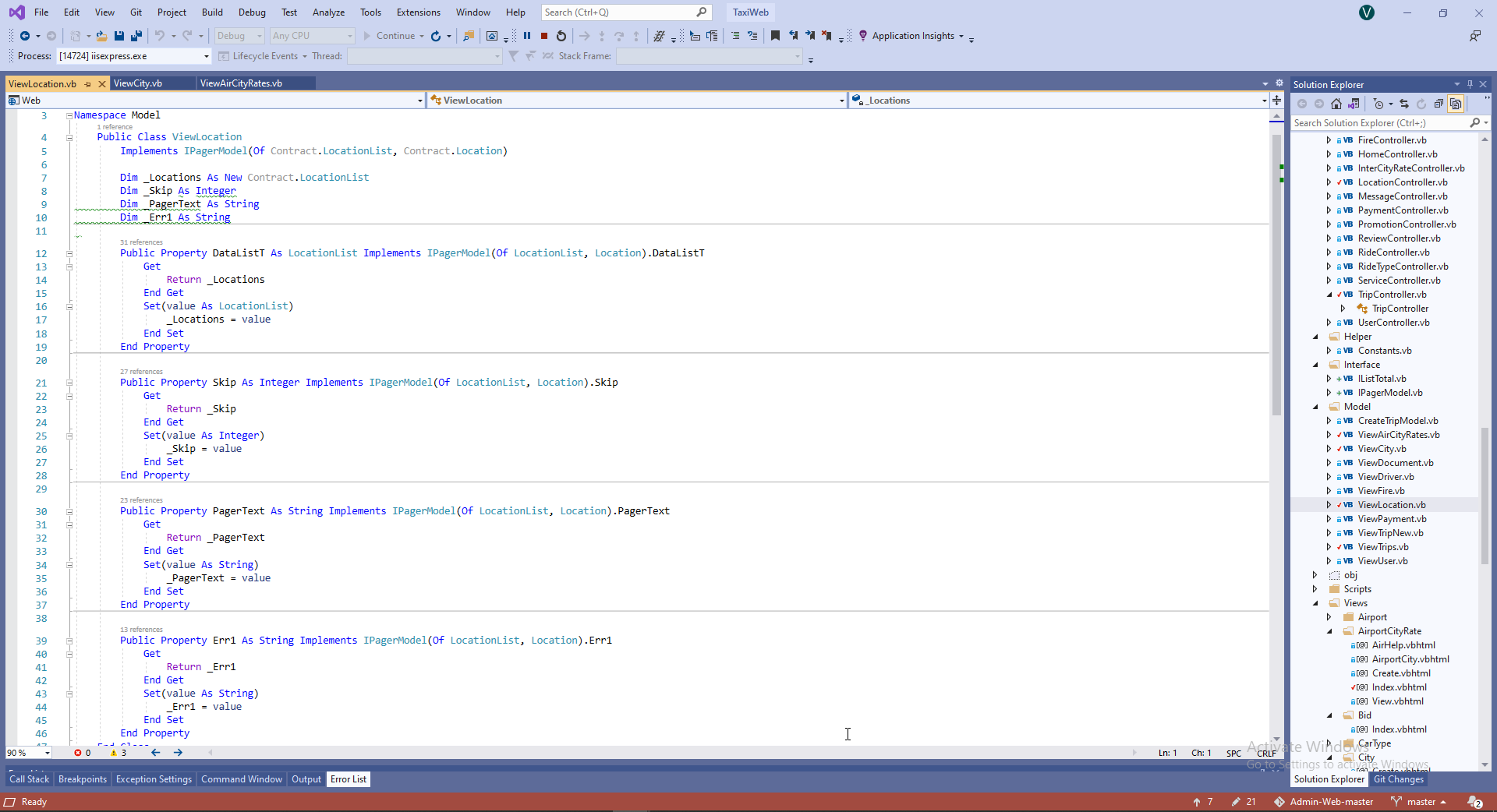Open feedback icon at top right
Screen dimensions: 1497x812
tap(1475, 36)
